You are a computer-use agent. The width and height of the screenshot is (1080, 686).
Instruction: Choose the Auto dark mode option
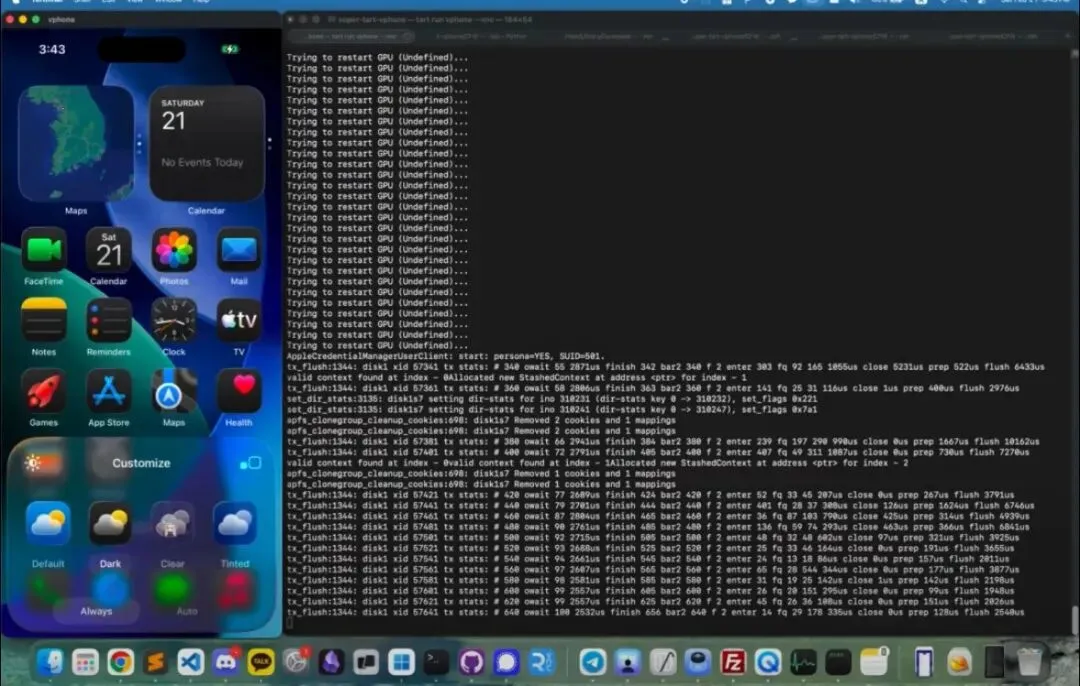pyautogui.click(x=187, y=611)
